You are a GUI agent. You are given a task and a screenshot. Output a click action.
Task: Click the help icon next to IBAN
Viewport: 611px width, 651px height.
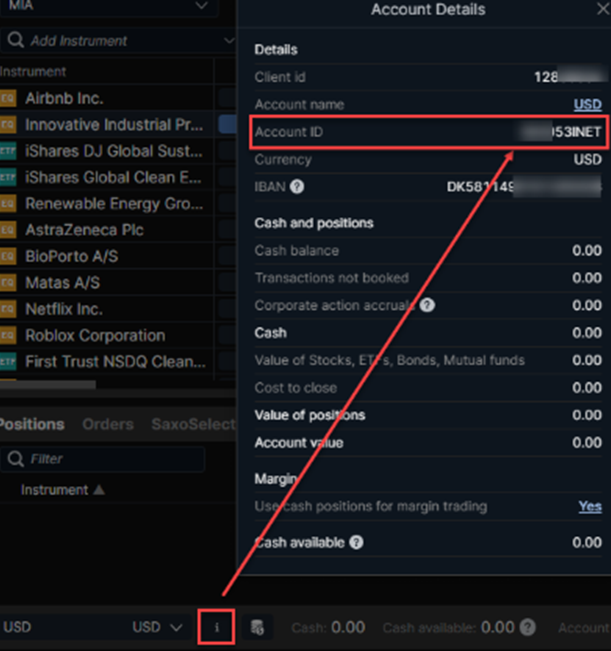tap(297, 186)
